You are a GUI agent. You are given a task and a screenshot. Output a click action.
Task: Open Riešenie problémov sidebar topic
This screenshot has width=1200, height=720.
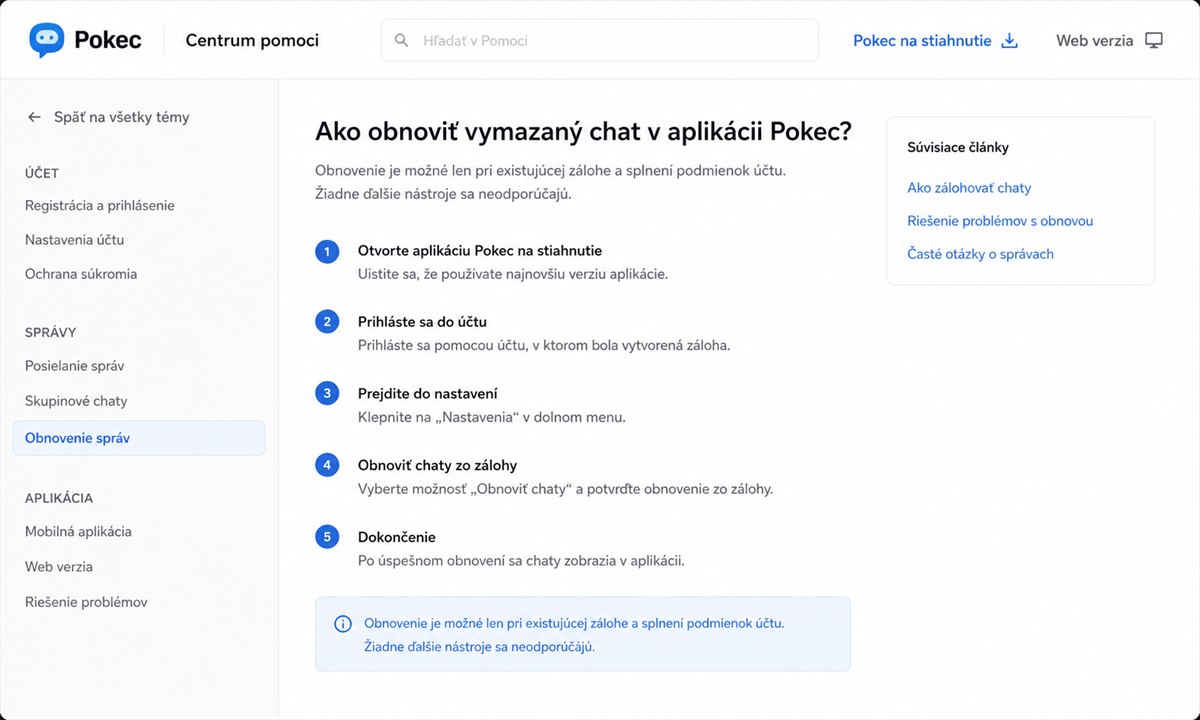pyautogui.click(x=86, y=602)
